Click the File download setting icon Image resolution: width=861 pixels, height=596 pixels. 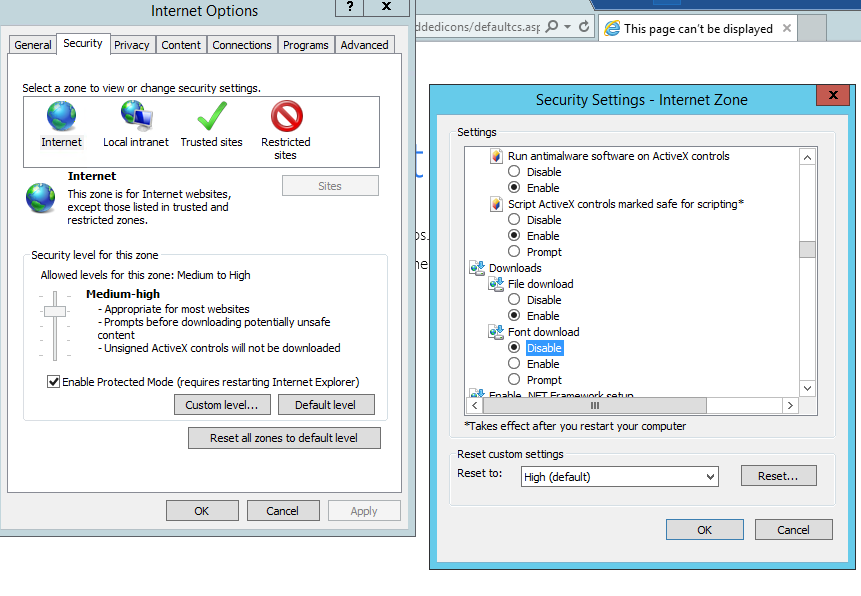pos(496,284)
